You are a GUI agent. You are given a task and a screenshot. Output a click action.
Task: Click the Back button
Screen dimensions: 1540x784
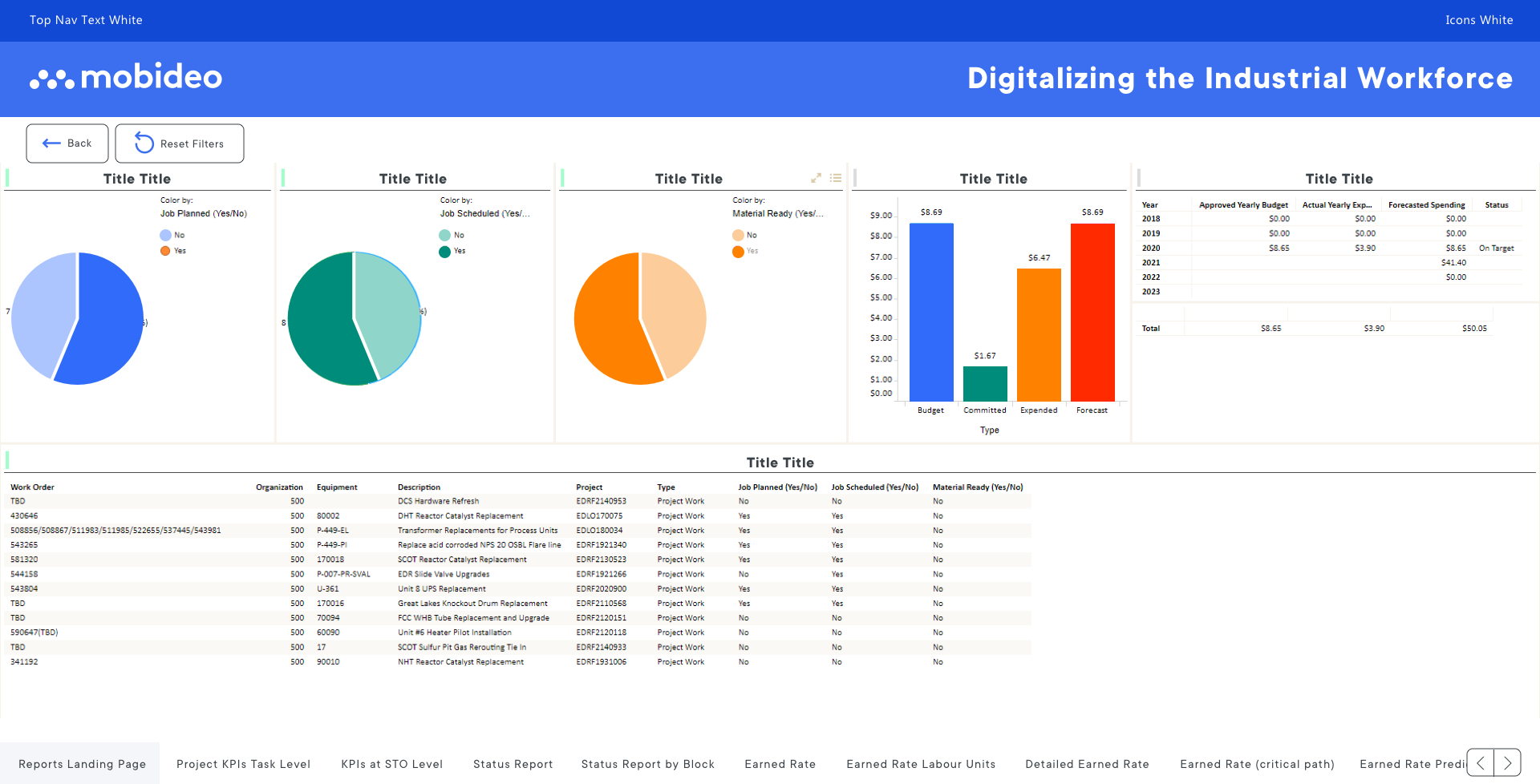(67, 143)
